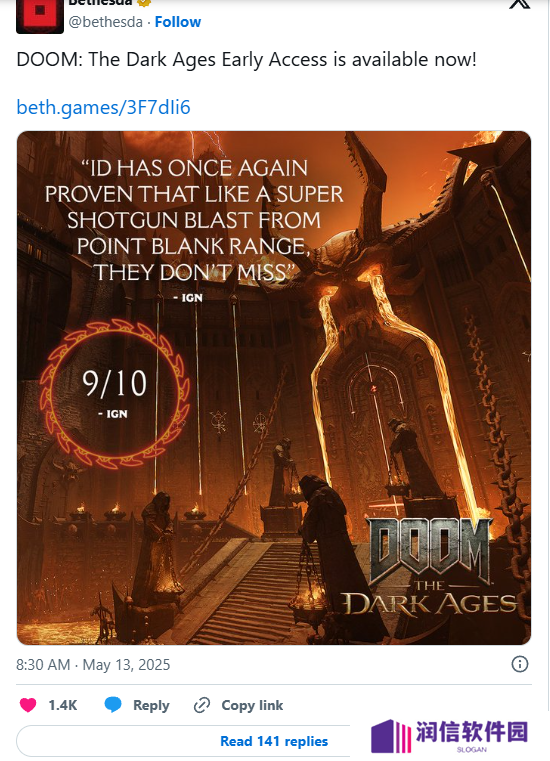Click the DOOM The Dark Ages logo
The height and width of the screenshot is (761, 550).
pyautogui.click(x=430, y=567)
